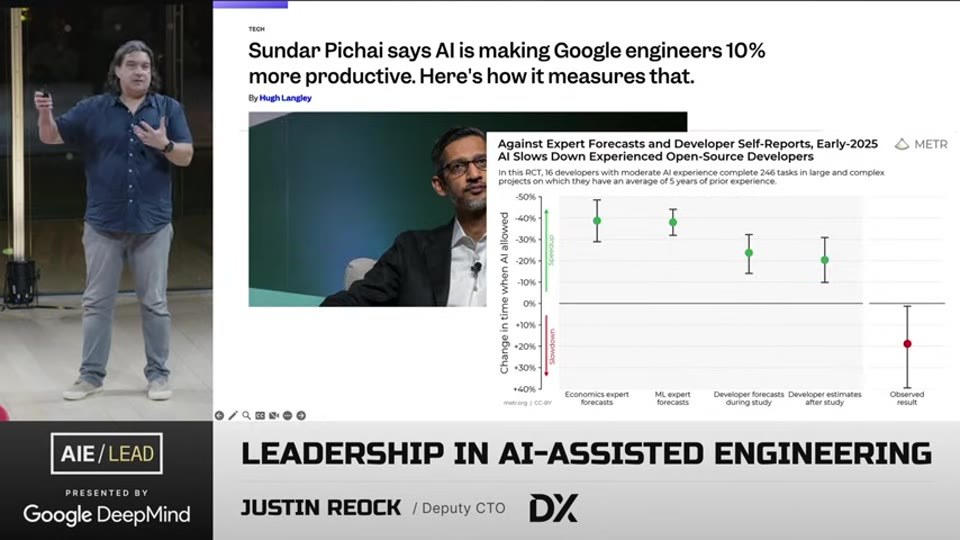Click the Google DeepMind logo
The width and height of the screenshot is (960, 540).
tap(107, 515)
